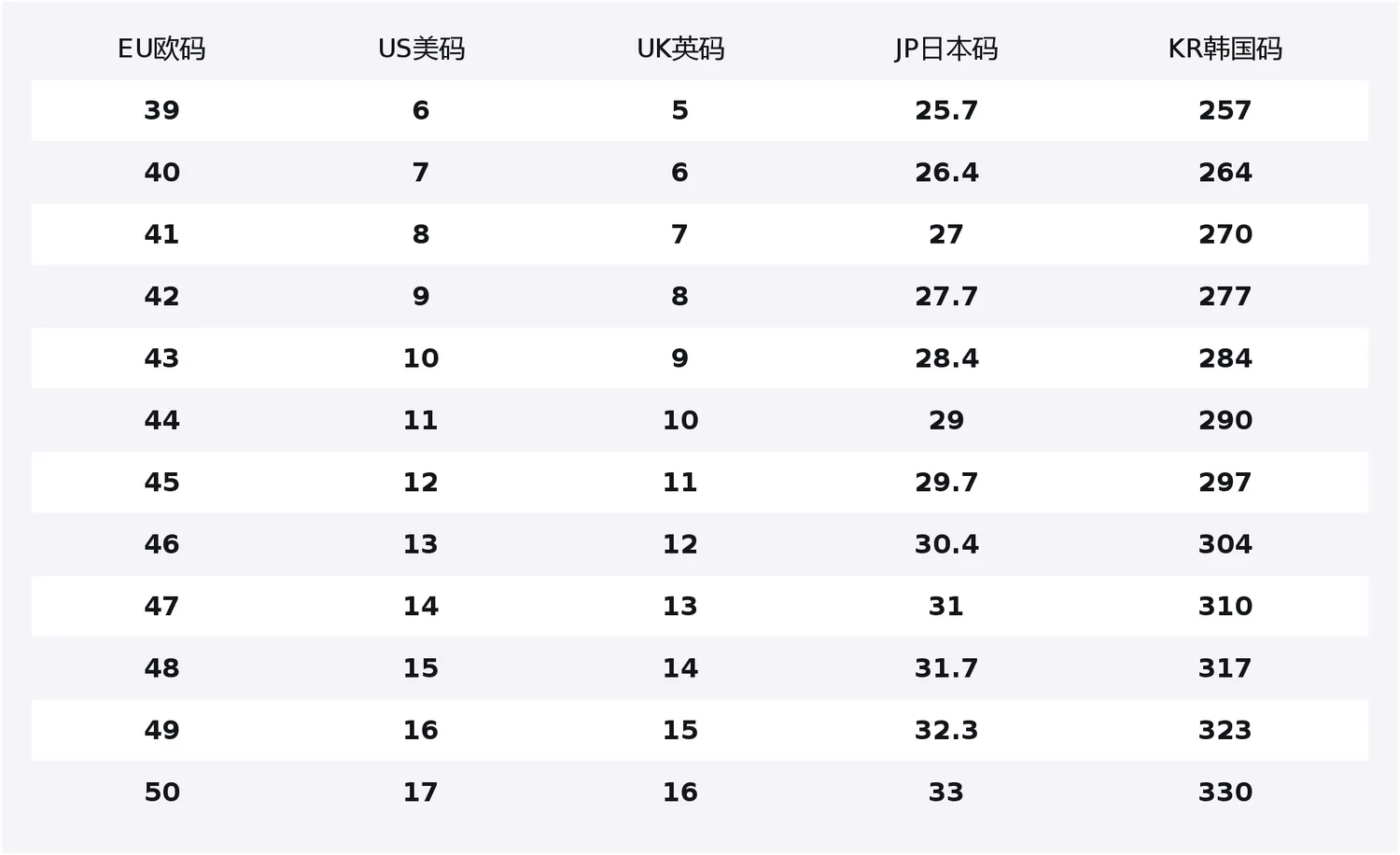Click US size 10 cell
Screen dimensions: 1400x855
tap(421, 357)
